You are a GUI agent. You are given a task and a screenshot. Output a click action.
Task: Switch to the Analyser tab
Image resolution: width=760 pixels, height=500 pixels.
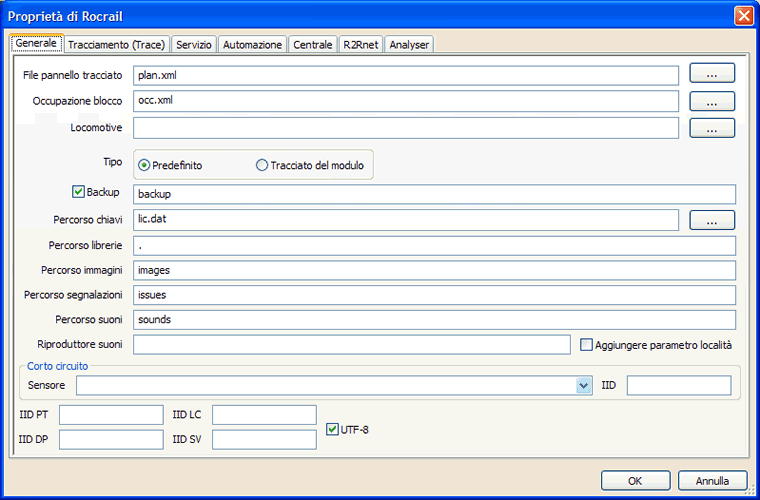(x=408, y=45)
